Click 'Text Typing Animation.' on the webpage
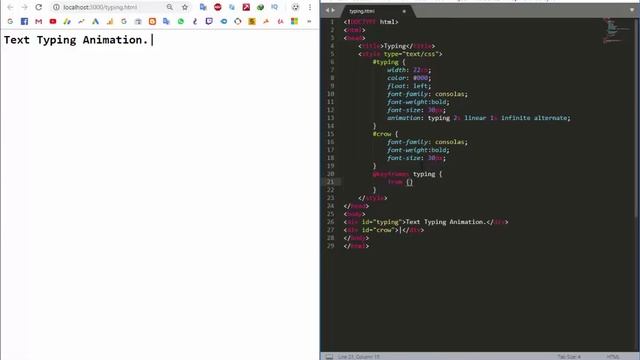 pos(76,40)
